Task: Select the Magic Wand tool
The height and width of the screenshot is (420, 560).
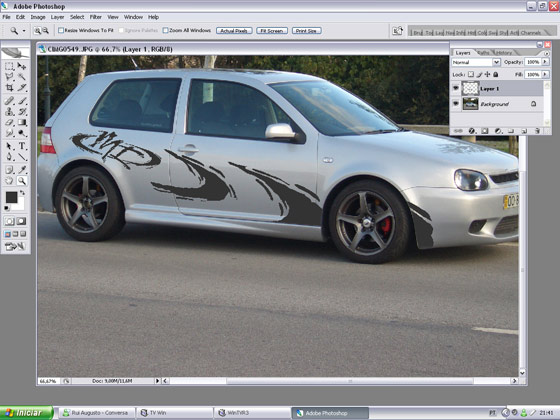Action: tap(22, 77)
